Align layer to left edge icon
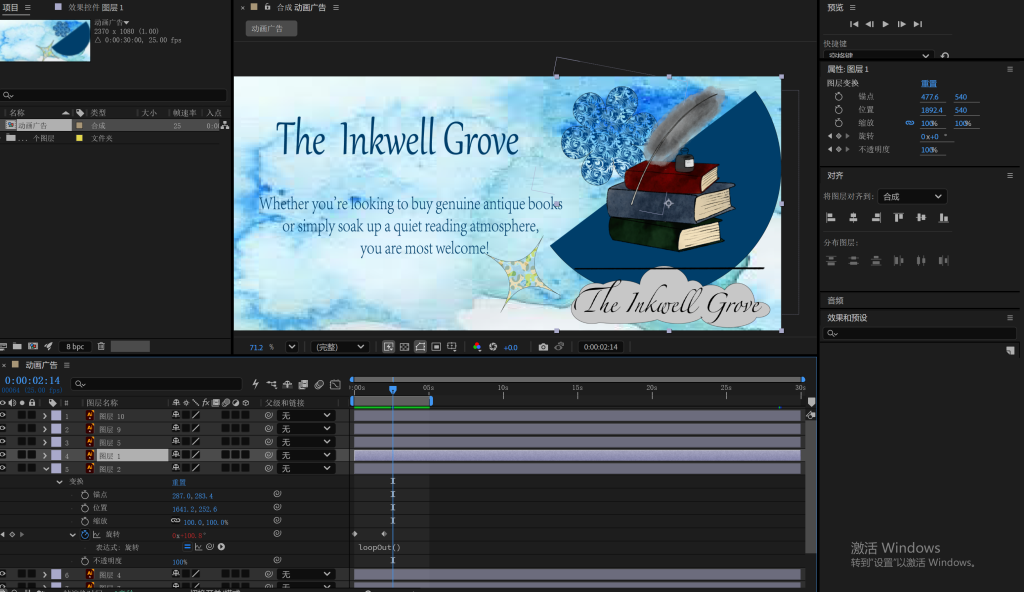 (831, 218)
